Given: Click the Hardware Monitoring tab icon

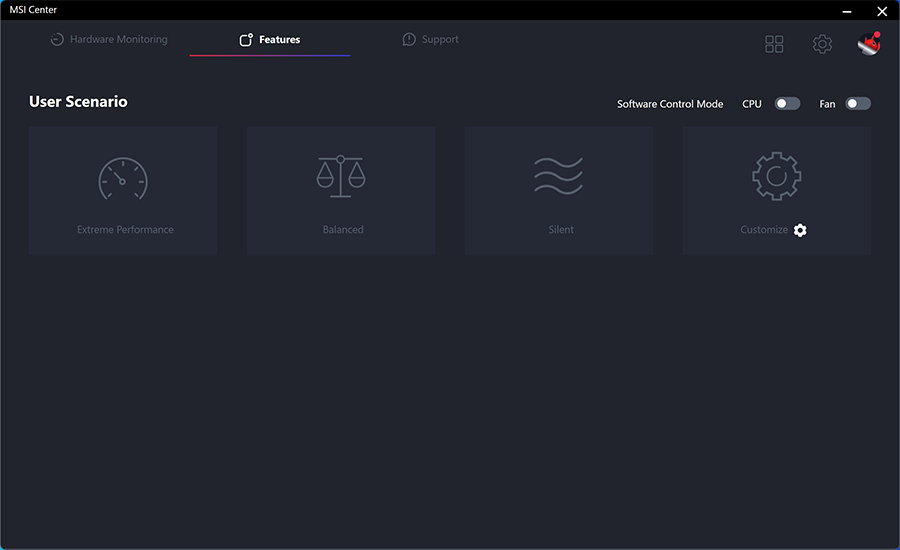Looking at the screenshot, I should click(x=57, y=39).
